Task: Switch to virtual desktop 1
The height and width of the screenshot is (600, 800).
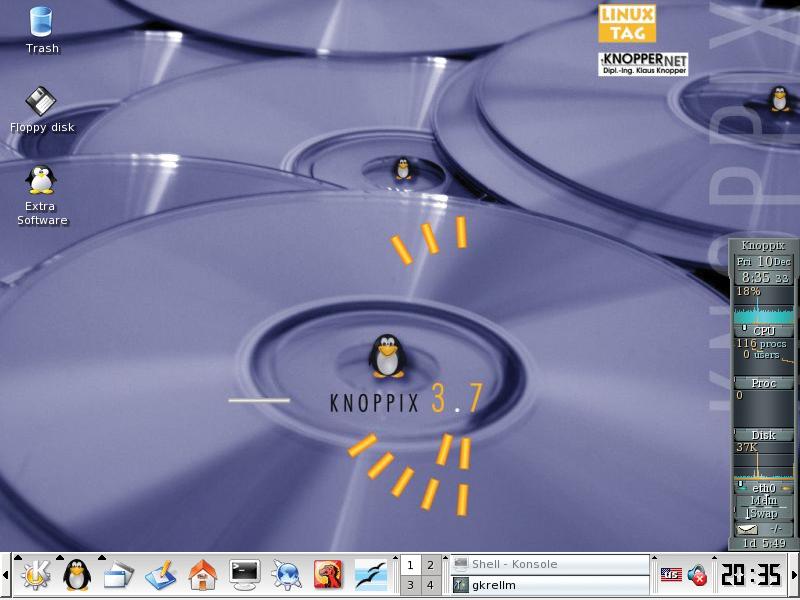Action: (410, 565)
